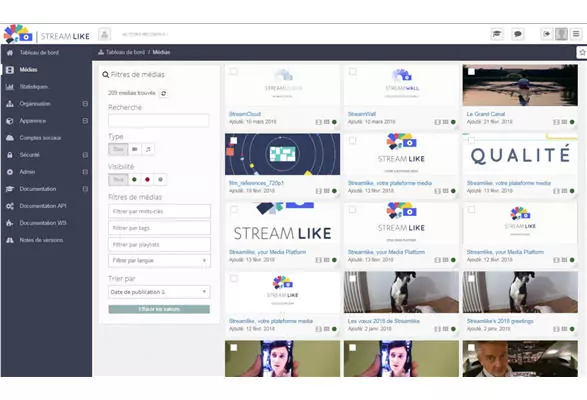
Task: Filter visibility by the red dot
Action: [147, 179]
